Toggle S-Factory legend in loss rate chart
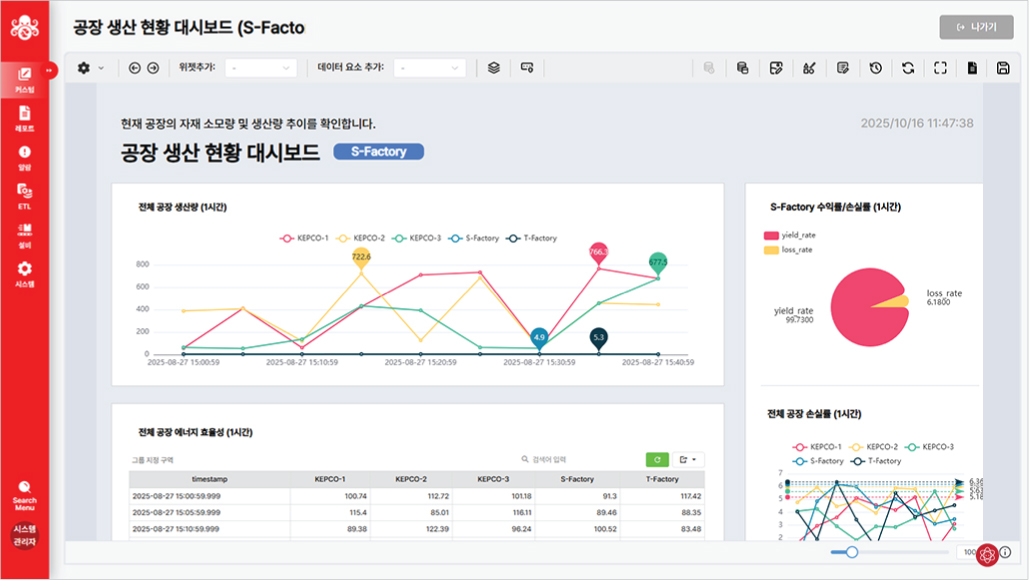1029x580 pixels. coord(818,461)
